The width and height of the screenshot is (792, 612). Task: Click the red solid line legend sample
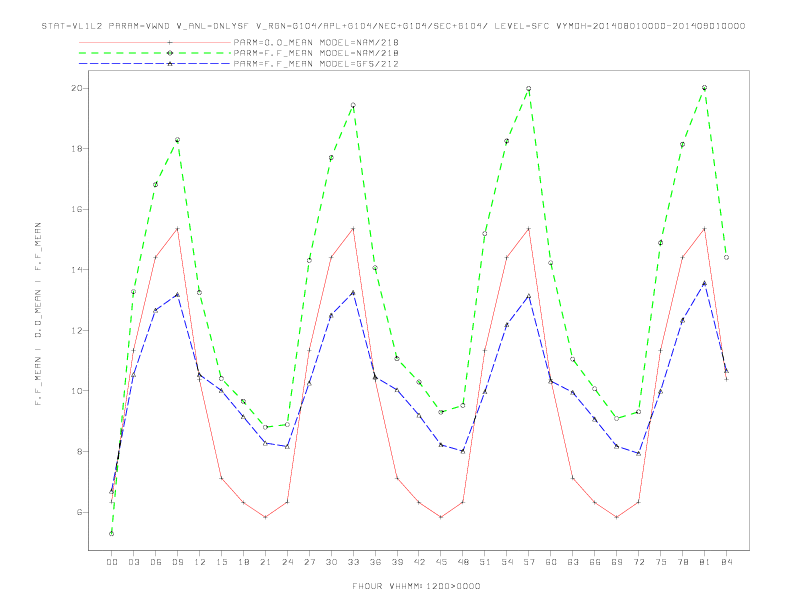[x=155, y=42]
